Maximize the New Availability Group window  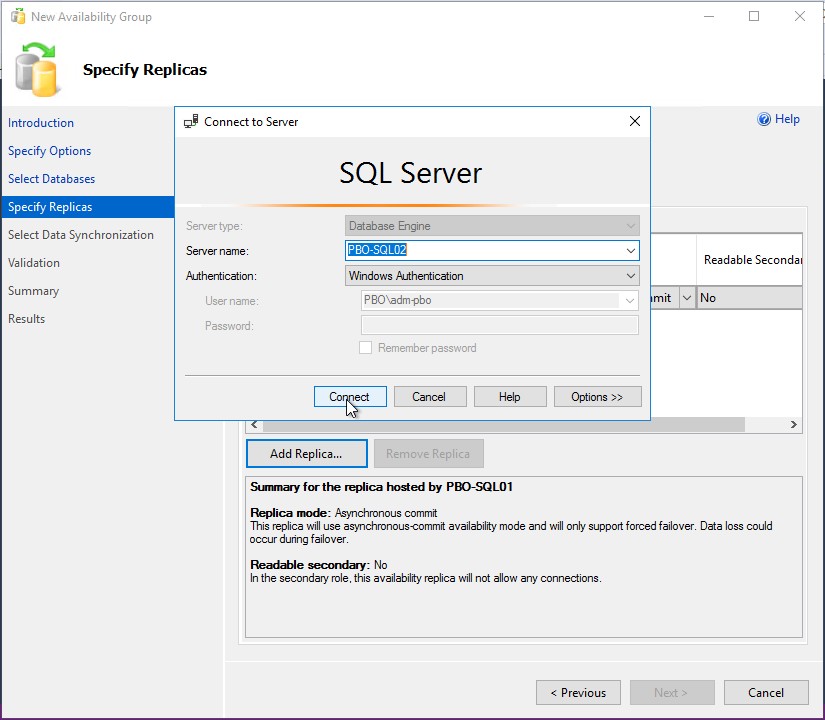(x=754, y=16)
